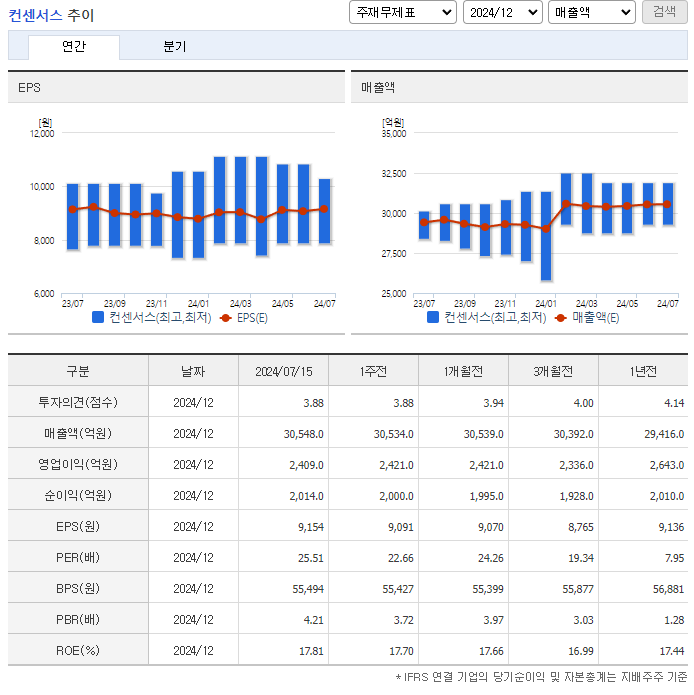Screen dimensions: 694x695
Task: Click the PBR(배) row label
Action: (x=78, y=619)
